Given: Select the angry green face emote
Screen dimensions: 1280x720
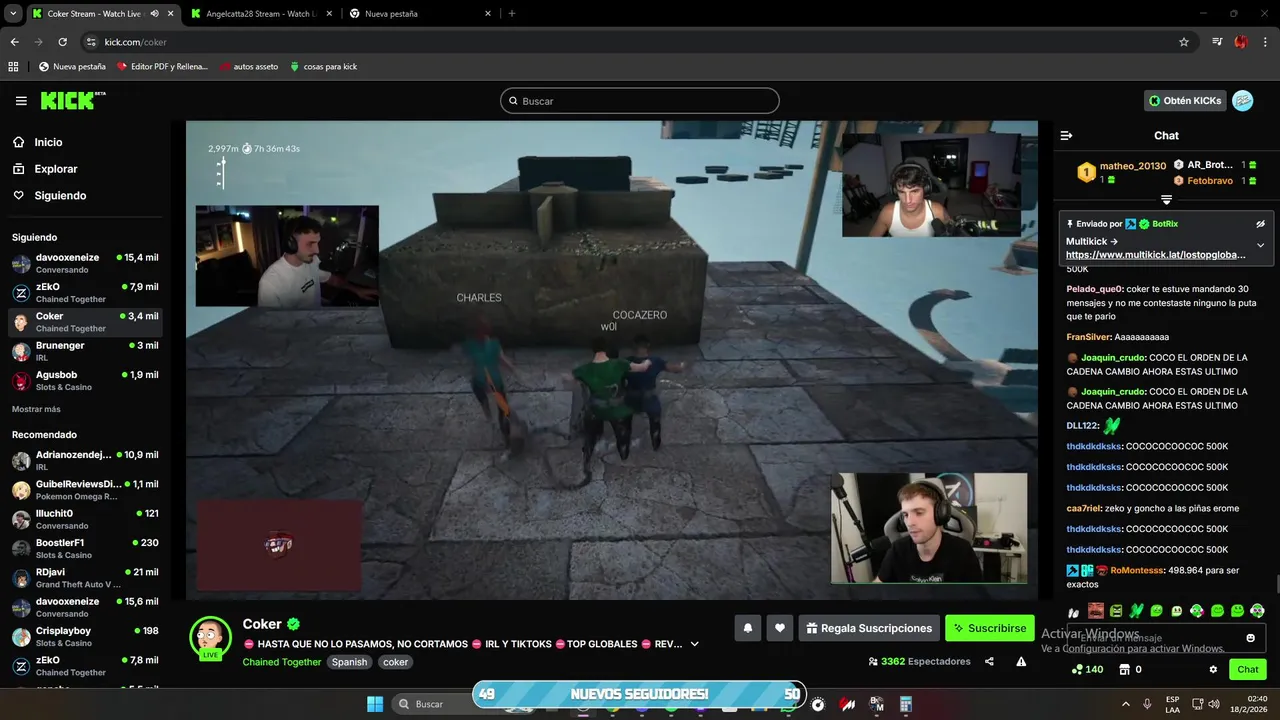Looking at the screenshot, I should click(1116, 610).
